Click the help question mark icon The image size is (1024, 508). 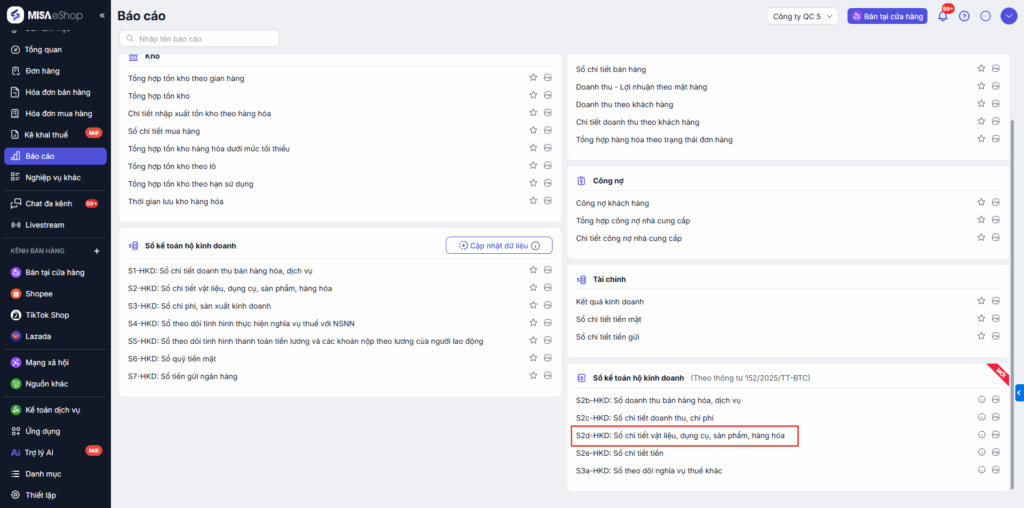click(x=964, y=16)
